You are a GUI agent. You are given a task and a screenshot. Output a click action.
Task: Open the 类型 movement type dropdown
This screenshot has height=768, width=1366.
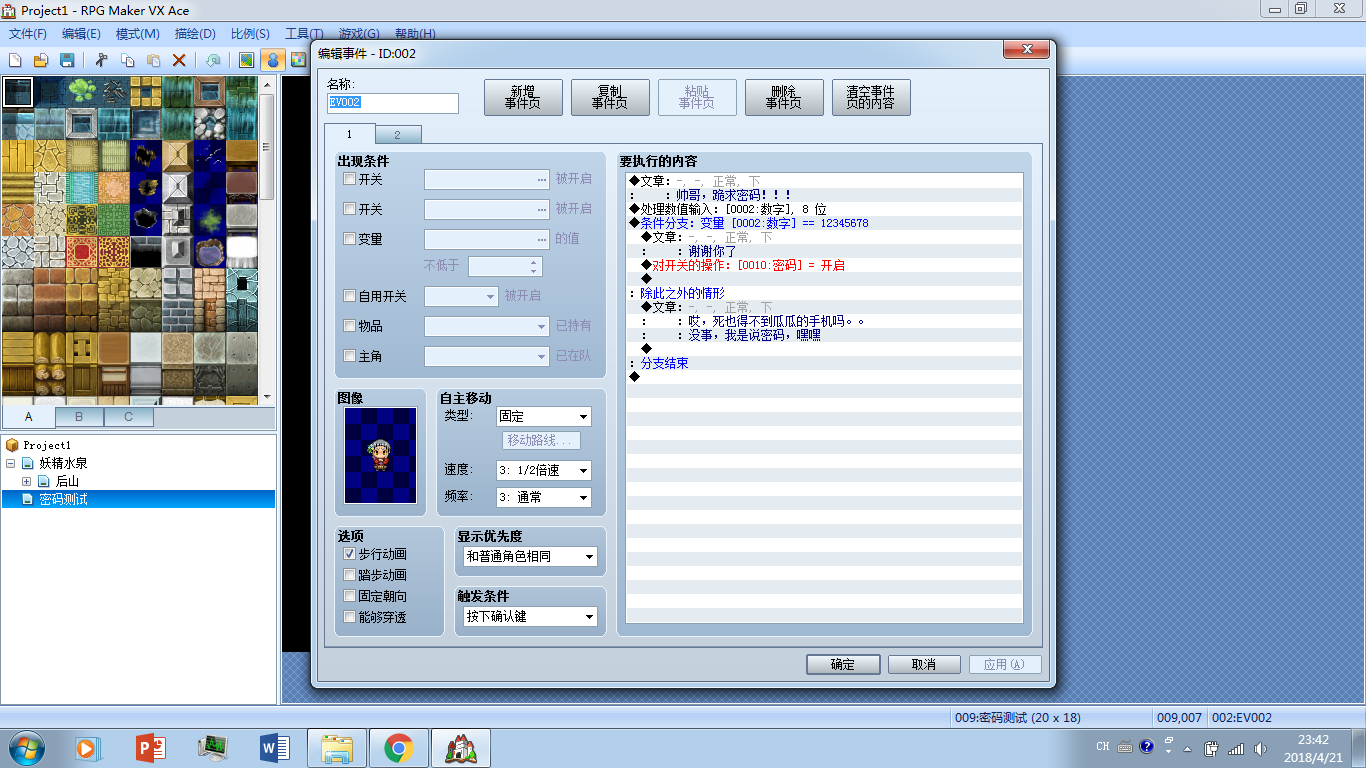544,416
